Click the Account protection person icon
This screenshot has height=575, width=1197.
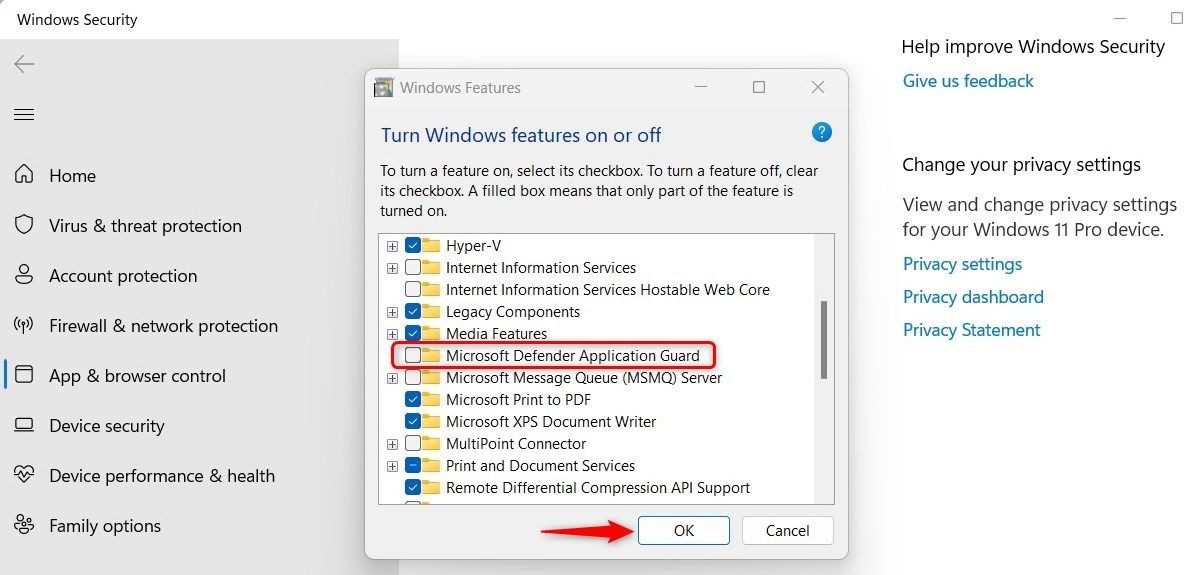coord(24,275)
